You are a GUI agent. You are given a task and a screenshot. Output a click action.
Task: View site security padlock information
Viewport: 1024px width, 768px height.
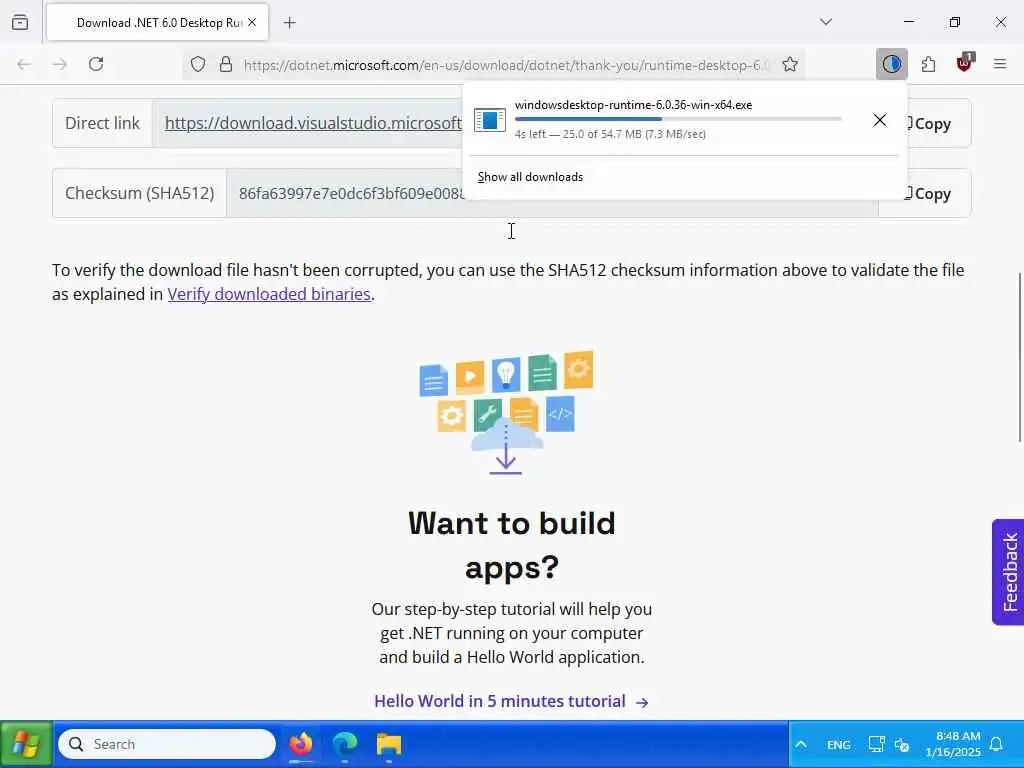[226, 65]
